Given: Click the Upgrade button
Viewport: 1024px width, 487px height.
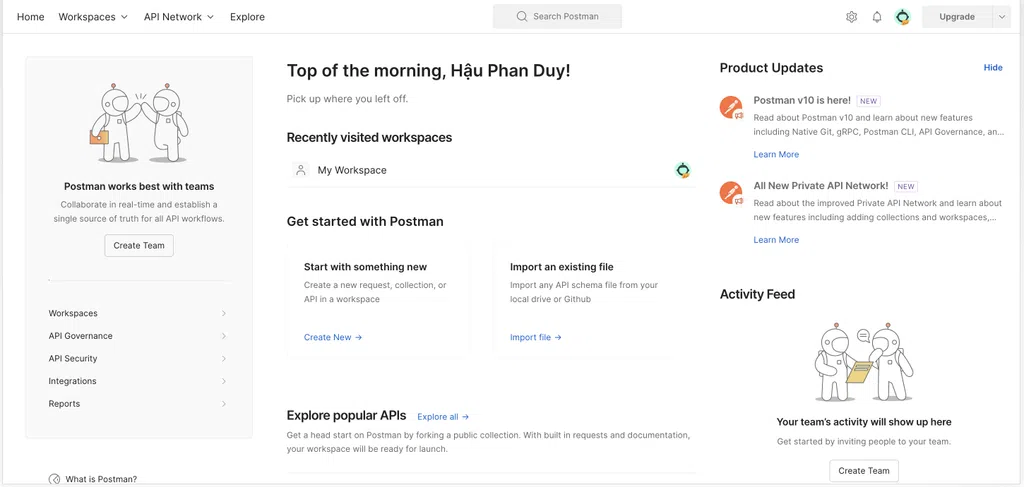Looking at the screenshot, I should [957, 17].
